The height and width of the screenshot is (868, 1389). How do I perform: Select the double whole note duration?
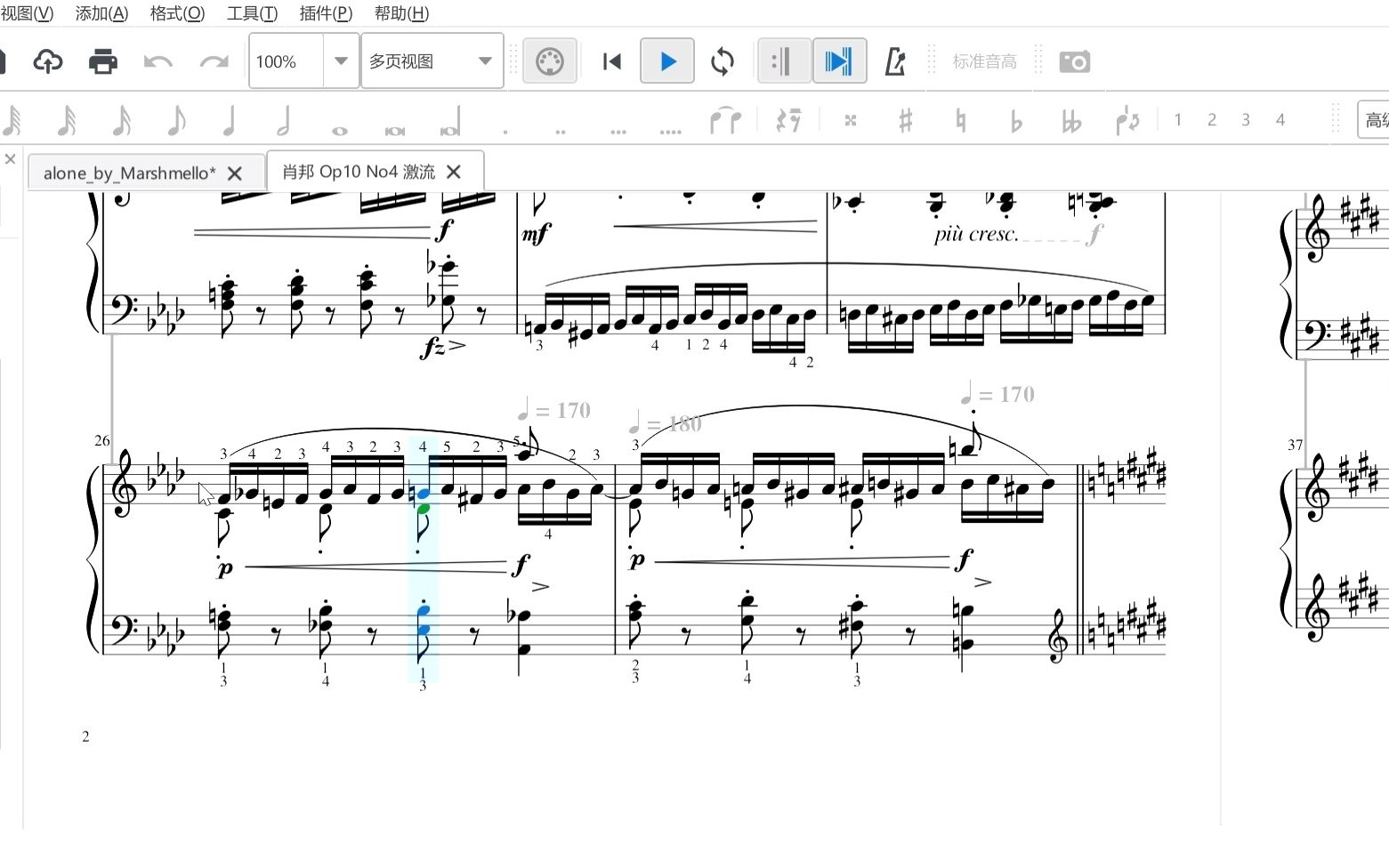[394, 130]
